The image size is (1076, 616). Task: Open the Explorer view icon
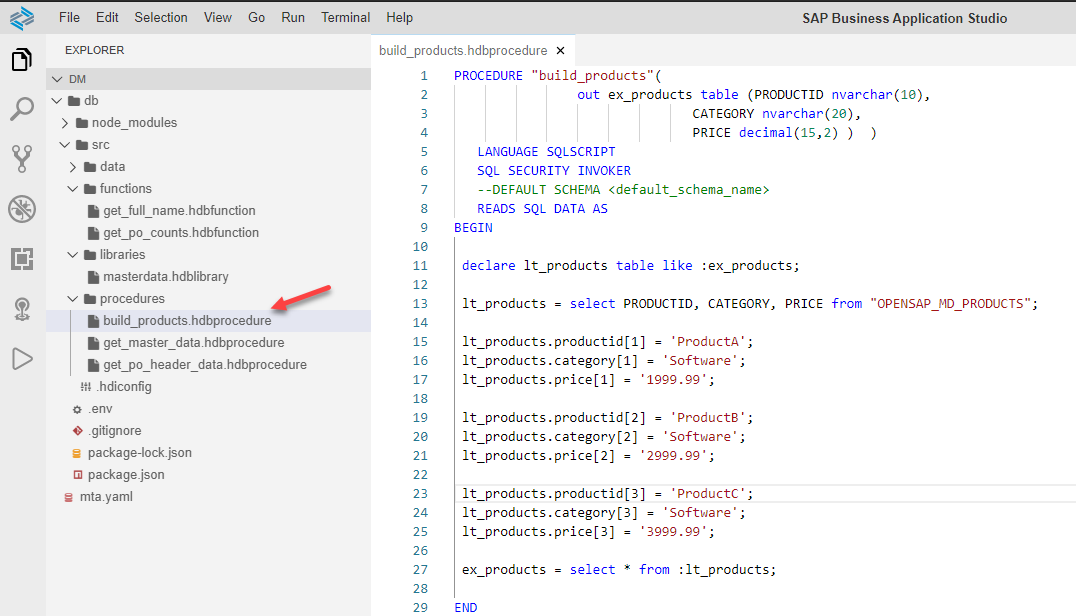(x=22, y=60)
